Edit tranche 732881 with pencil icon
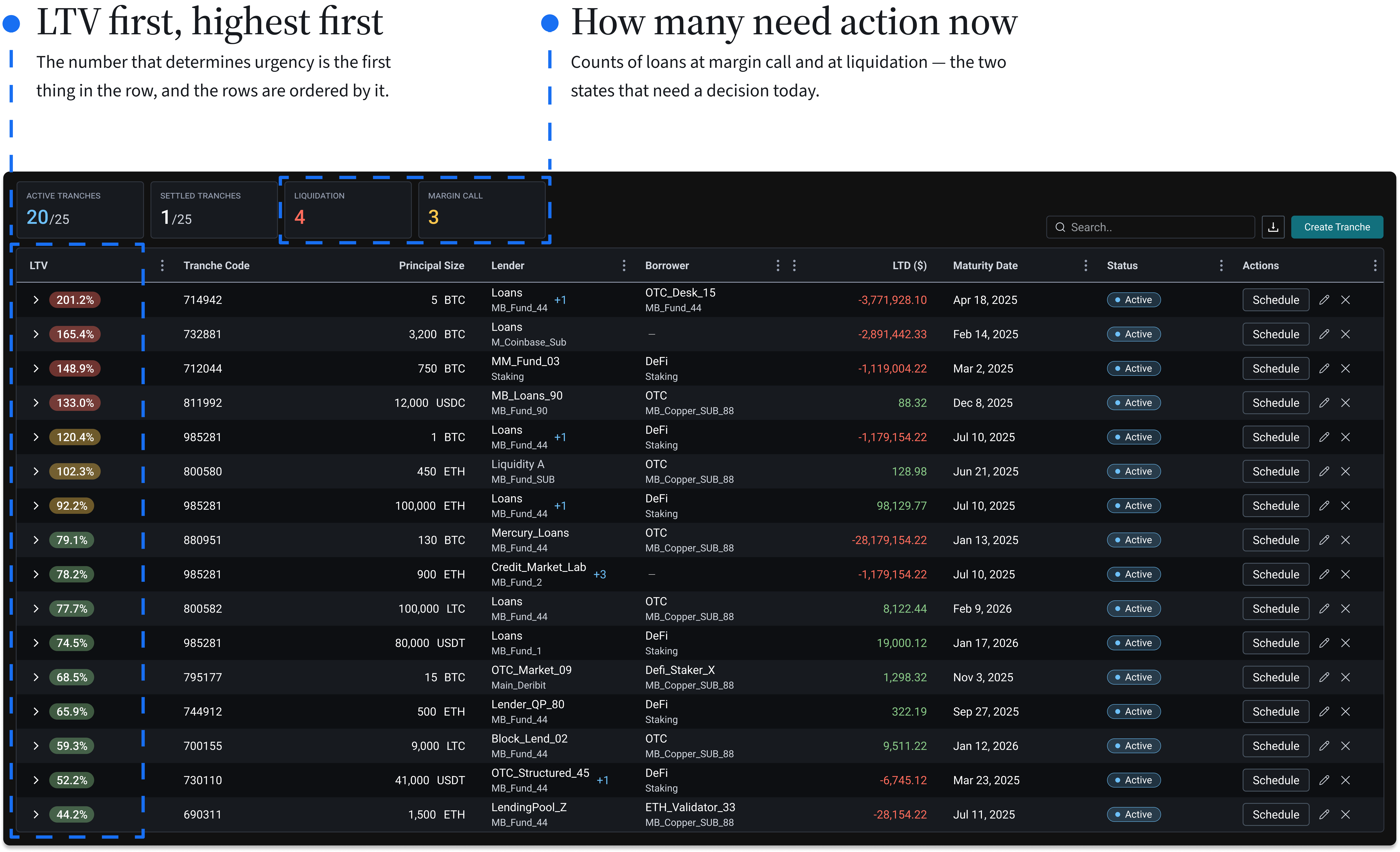The image size is (1400, 852). tap(1324, 334)
